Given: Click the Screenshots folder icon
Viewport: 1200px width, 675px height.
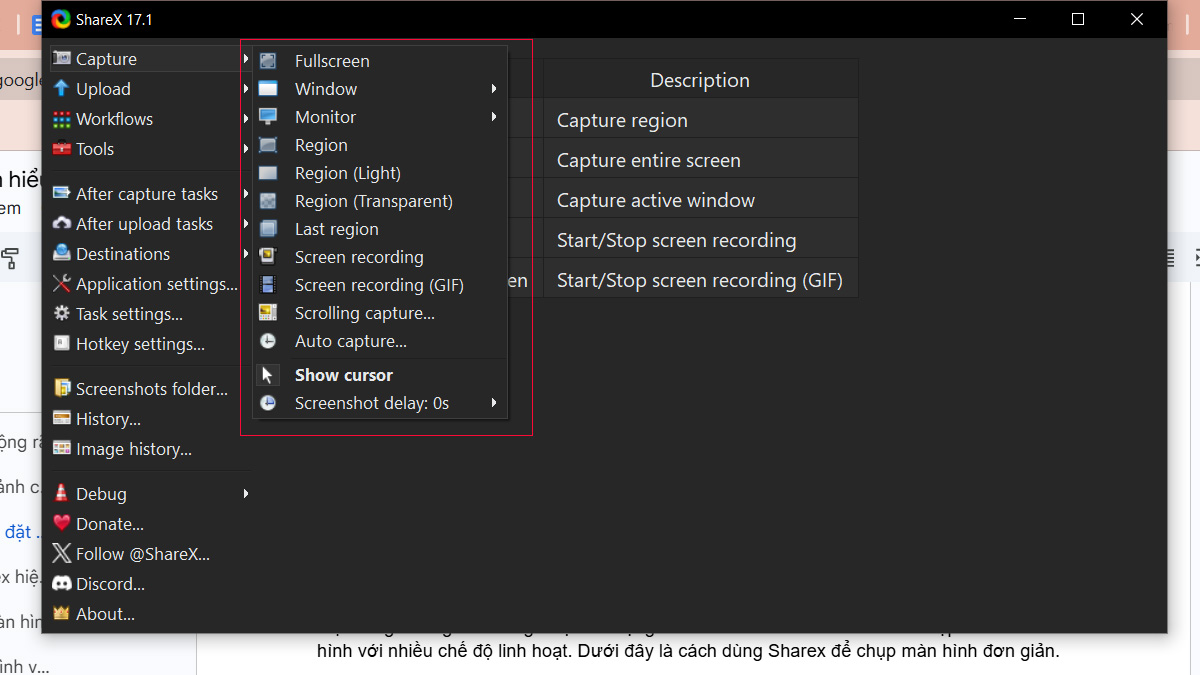Looking at the screenshot, I should [62, 389].
